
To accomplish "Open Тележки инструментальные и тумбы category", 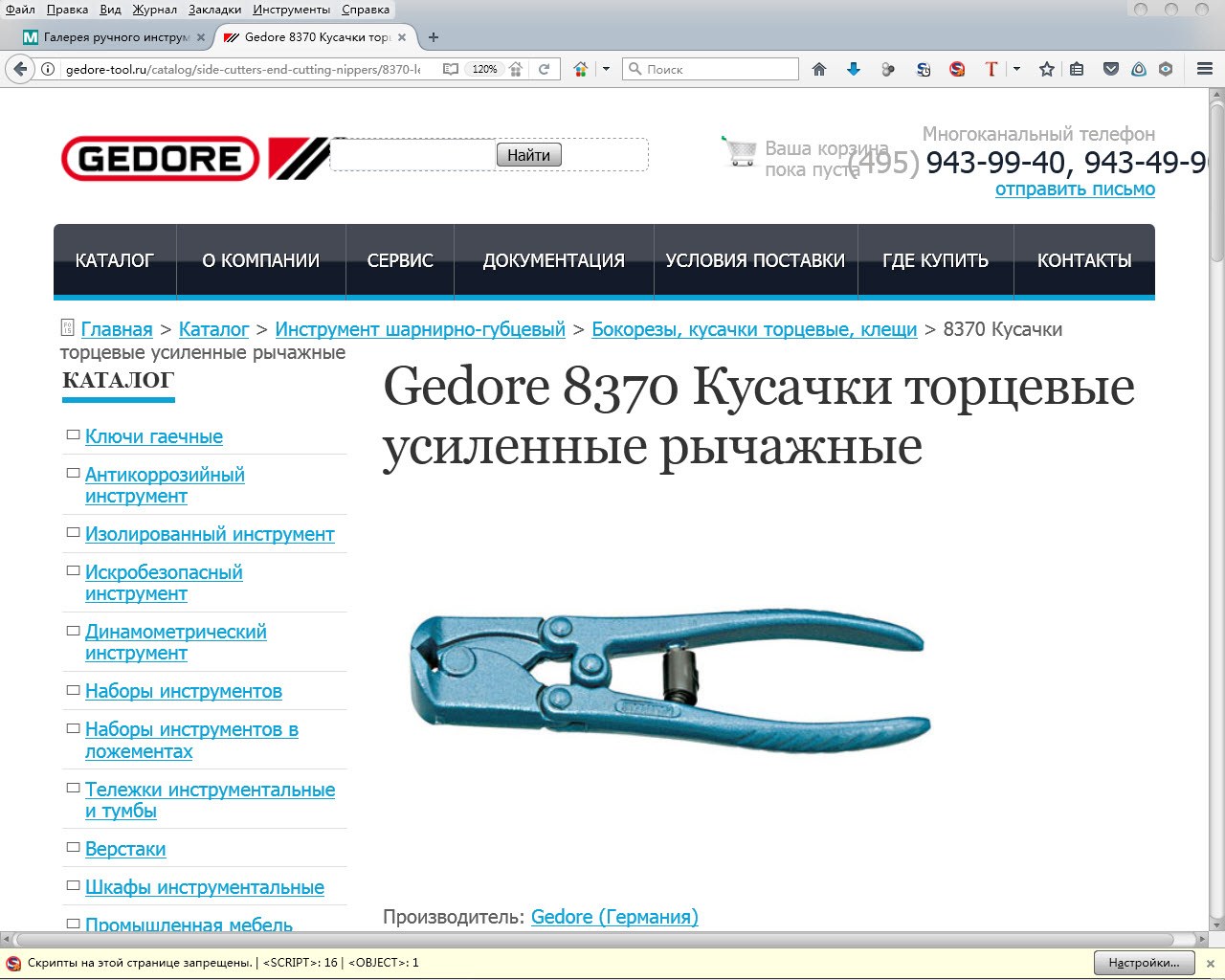I will (210, 800).
